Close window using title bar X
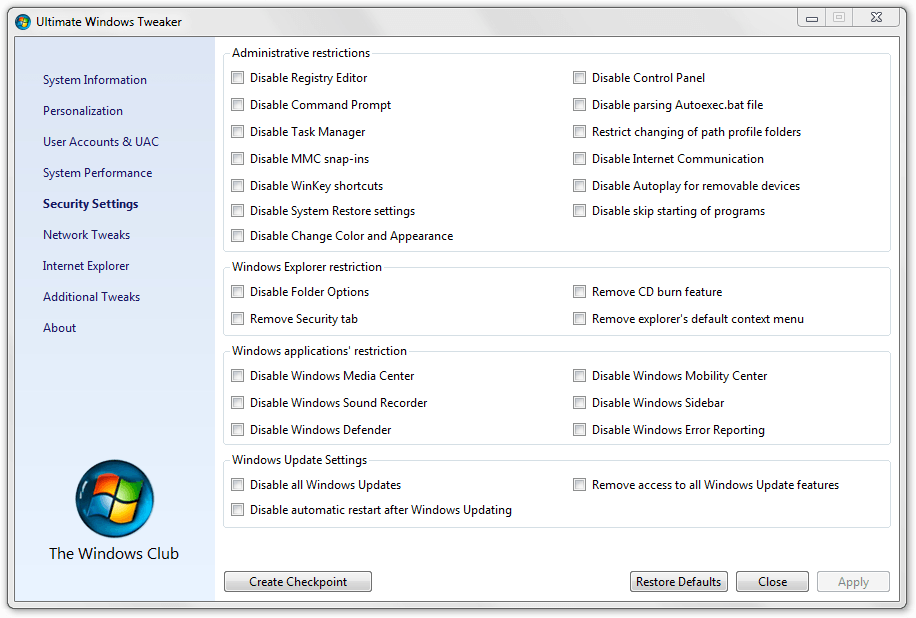This screenshot has width=916, height=618. click(x=876, y=18)
